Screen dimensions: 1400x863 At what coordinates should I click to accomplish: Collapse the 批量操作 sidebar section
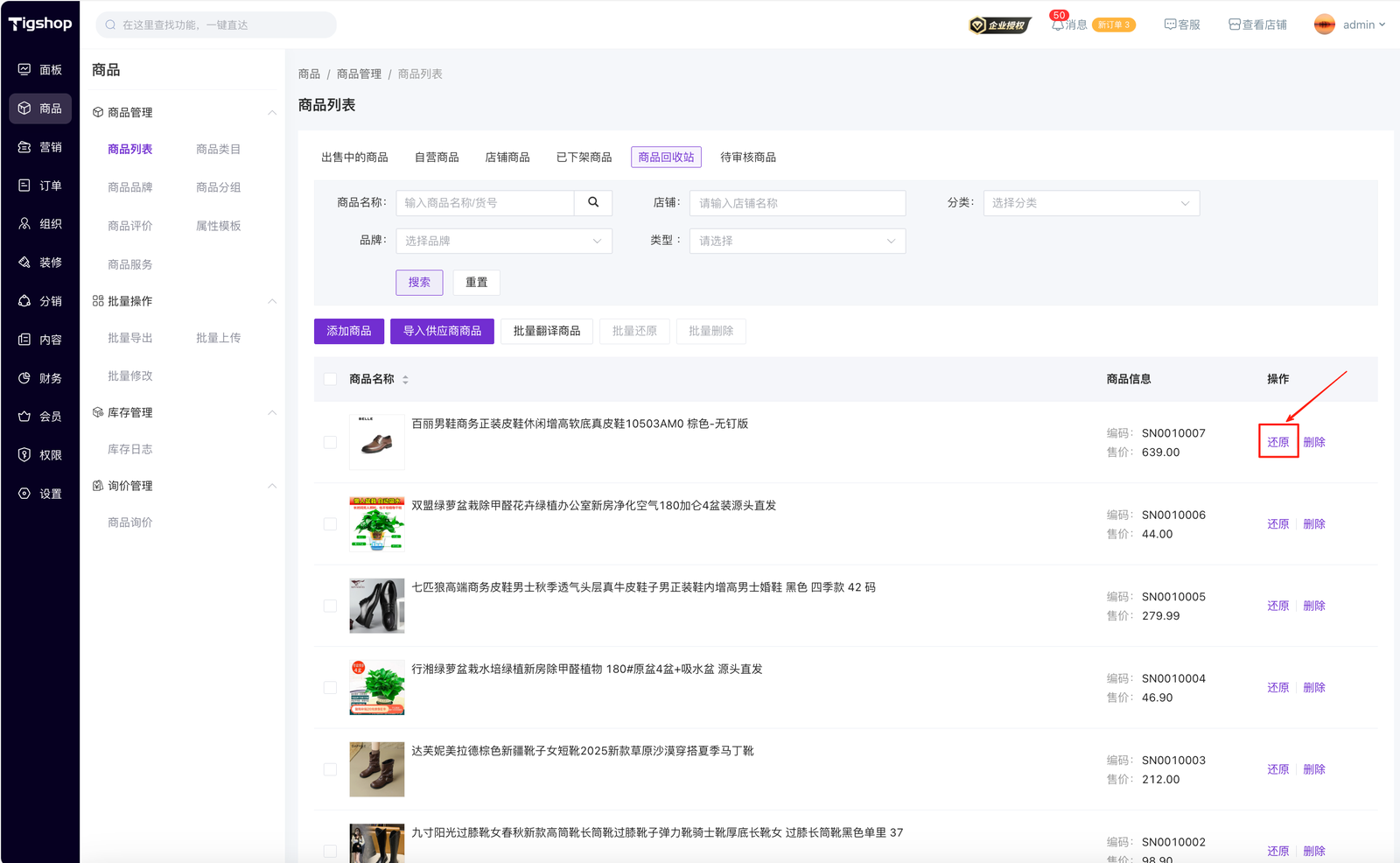click(272, 301)
